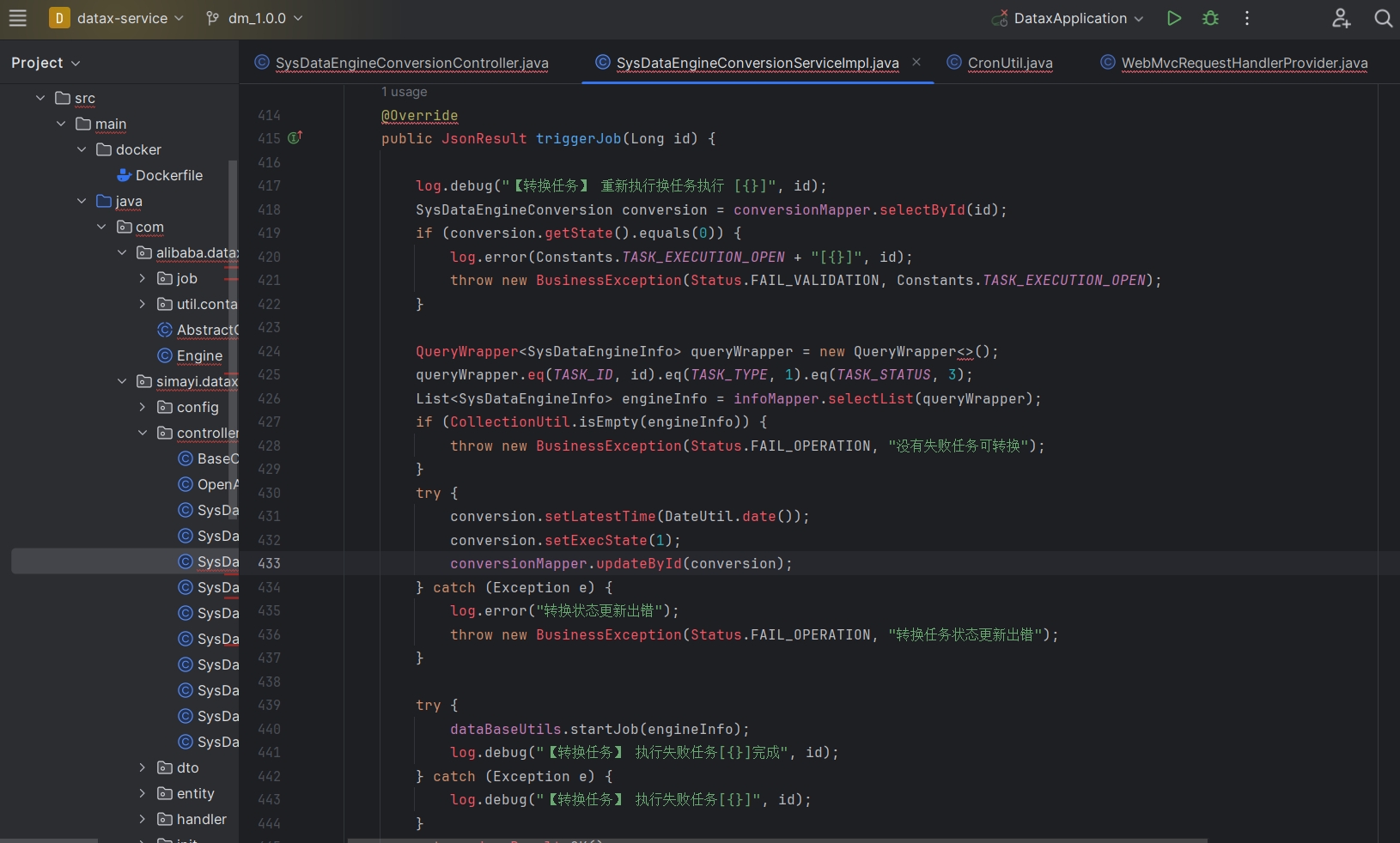Click the implements-method gutter icon at line 415

(x=295, y=137)
